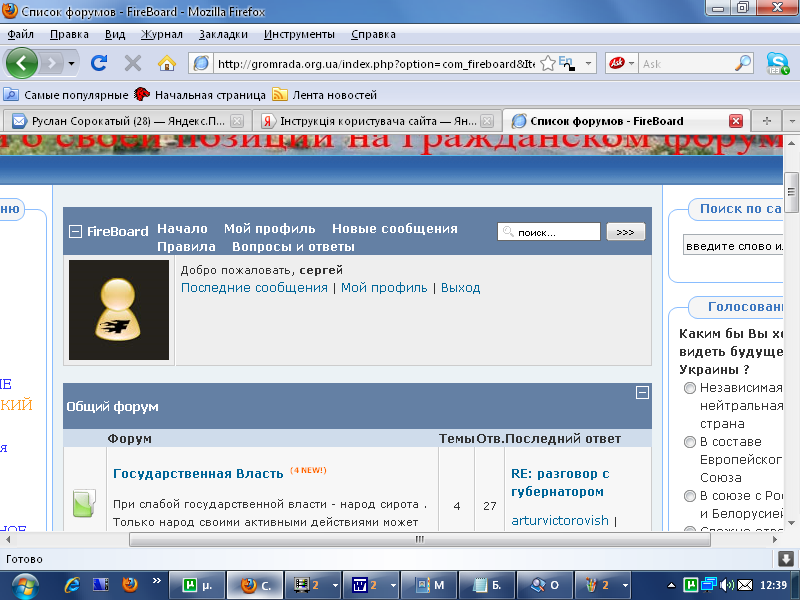The height and width of the screenshot is (600, 800).
Task: Open the list all tabs dropdown
Action: coord(792,121)
